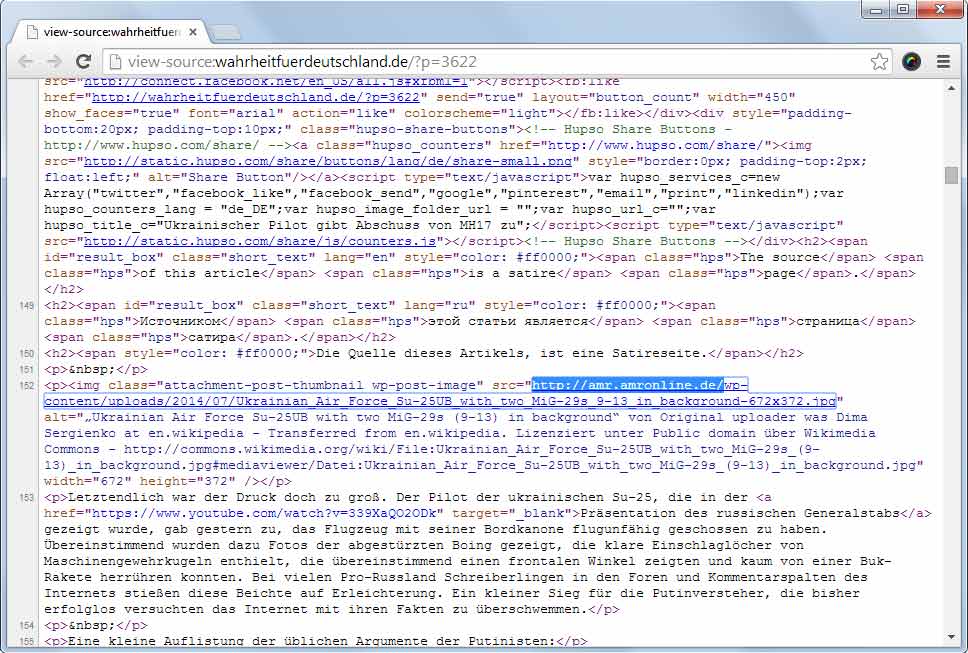Click the vertical scrollbar thumb

tap(951, 175)
